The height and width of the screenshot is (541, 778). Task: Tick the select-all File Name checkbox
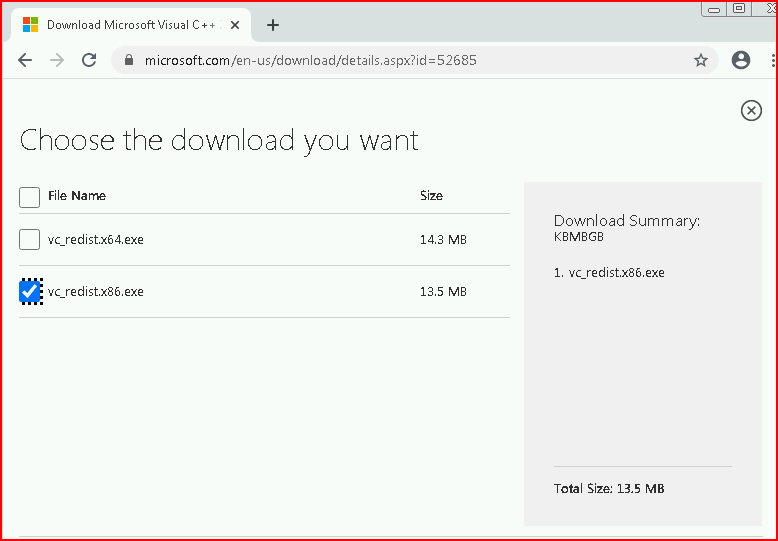(x=29, y=197)
